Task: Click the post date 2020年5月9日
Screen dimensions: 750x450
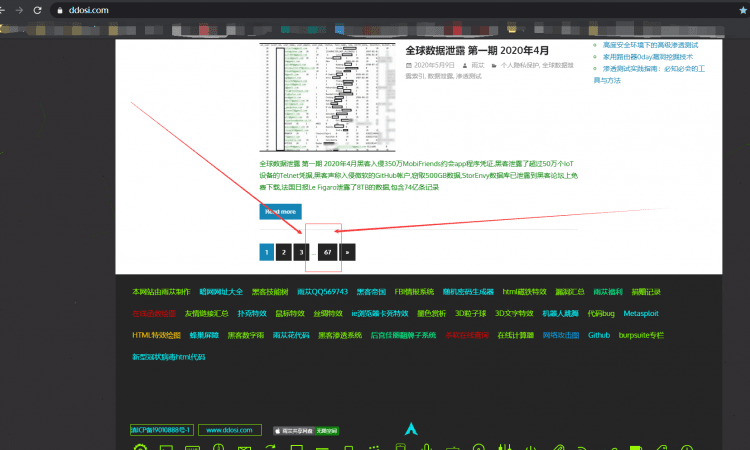Action: [x=433, y=65]
